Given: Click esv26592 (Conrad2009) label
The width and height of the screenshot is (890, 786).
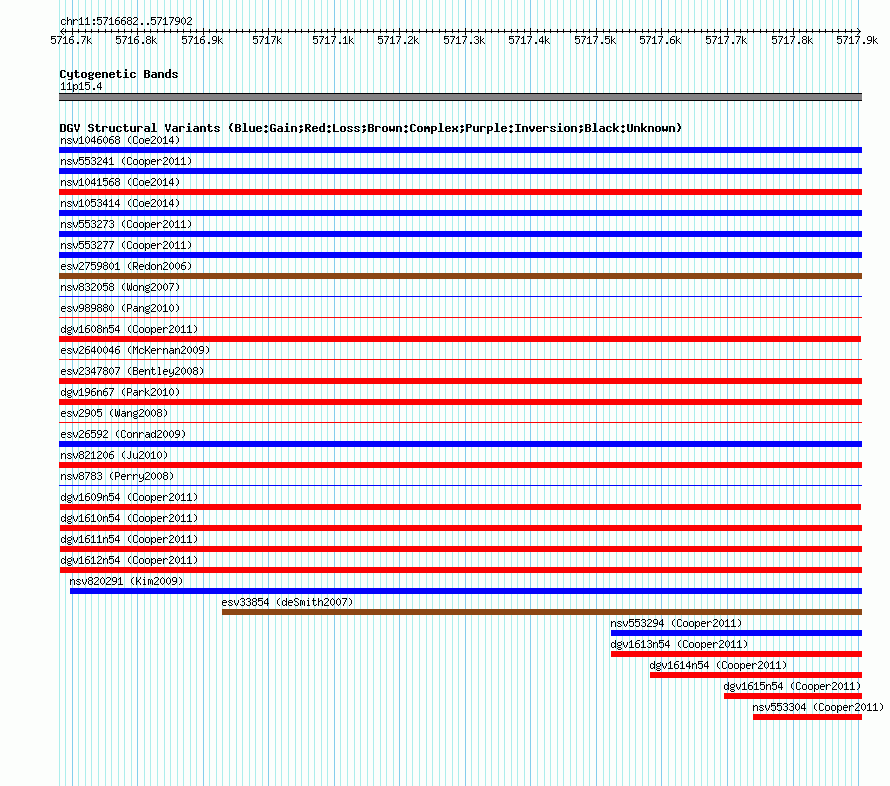Looking at the screenshot, I should click(123, 434).
